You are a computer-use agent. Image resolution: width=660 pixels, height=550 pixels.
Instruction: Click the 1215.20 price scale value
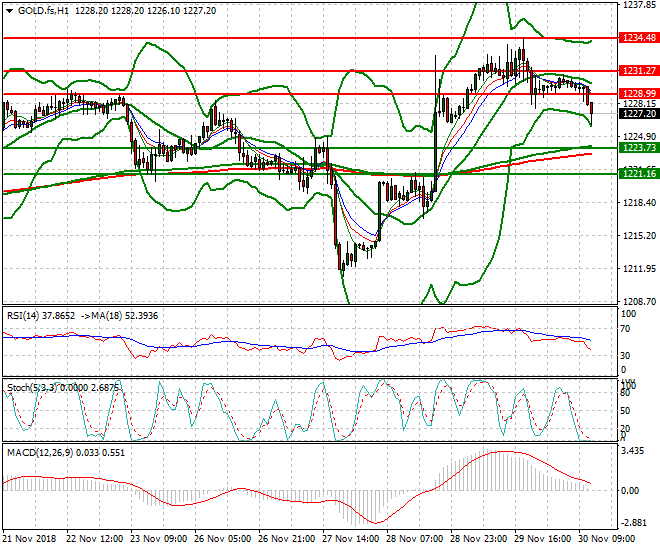pyautogui.click(x=639, y=236)
